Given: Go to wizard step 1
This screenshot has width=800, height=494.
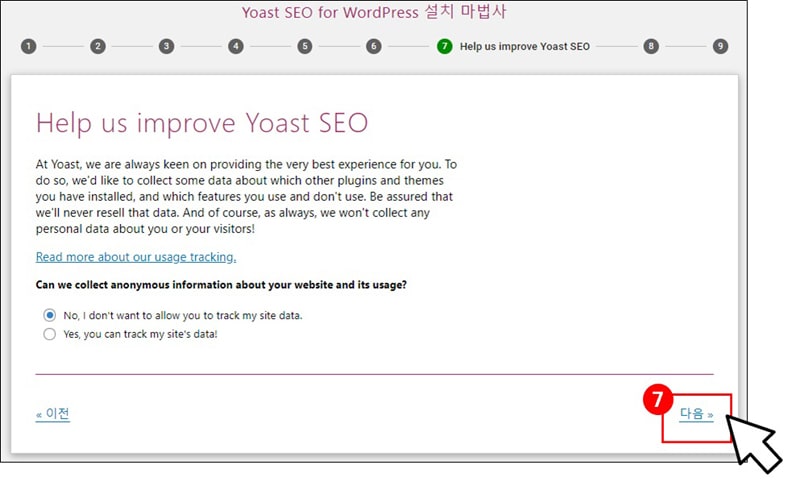Looking at the screenshot, I should coord(29,46).
